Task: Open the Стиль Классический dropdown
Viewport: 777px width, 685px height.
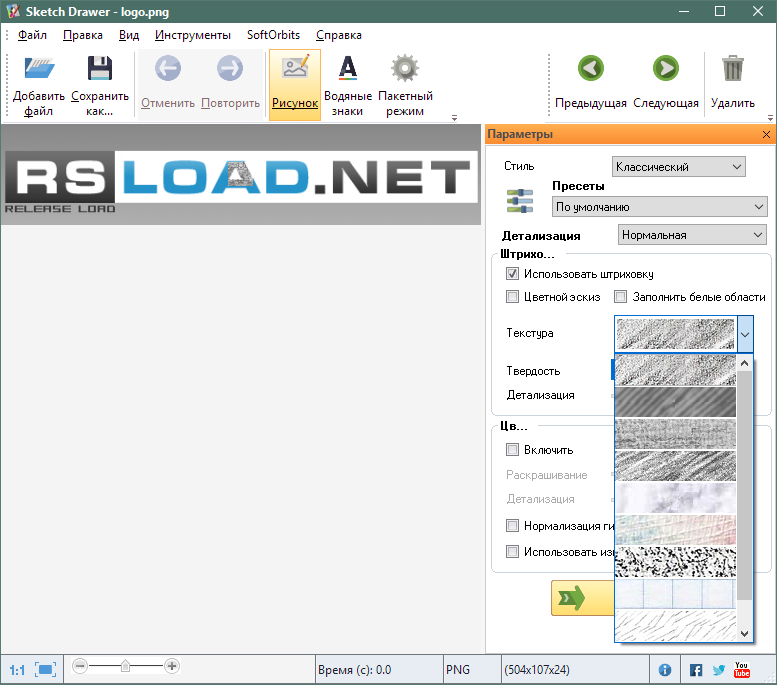Action: (x=678, y=167)
